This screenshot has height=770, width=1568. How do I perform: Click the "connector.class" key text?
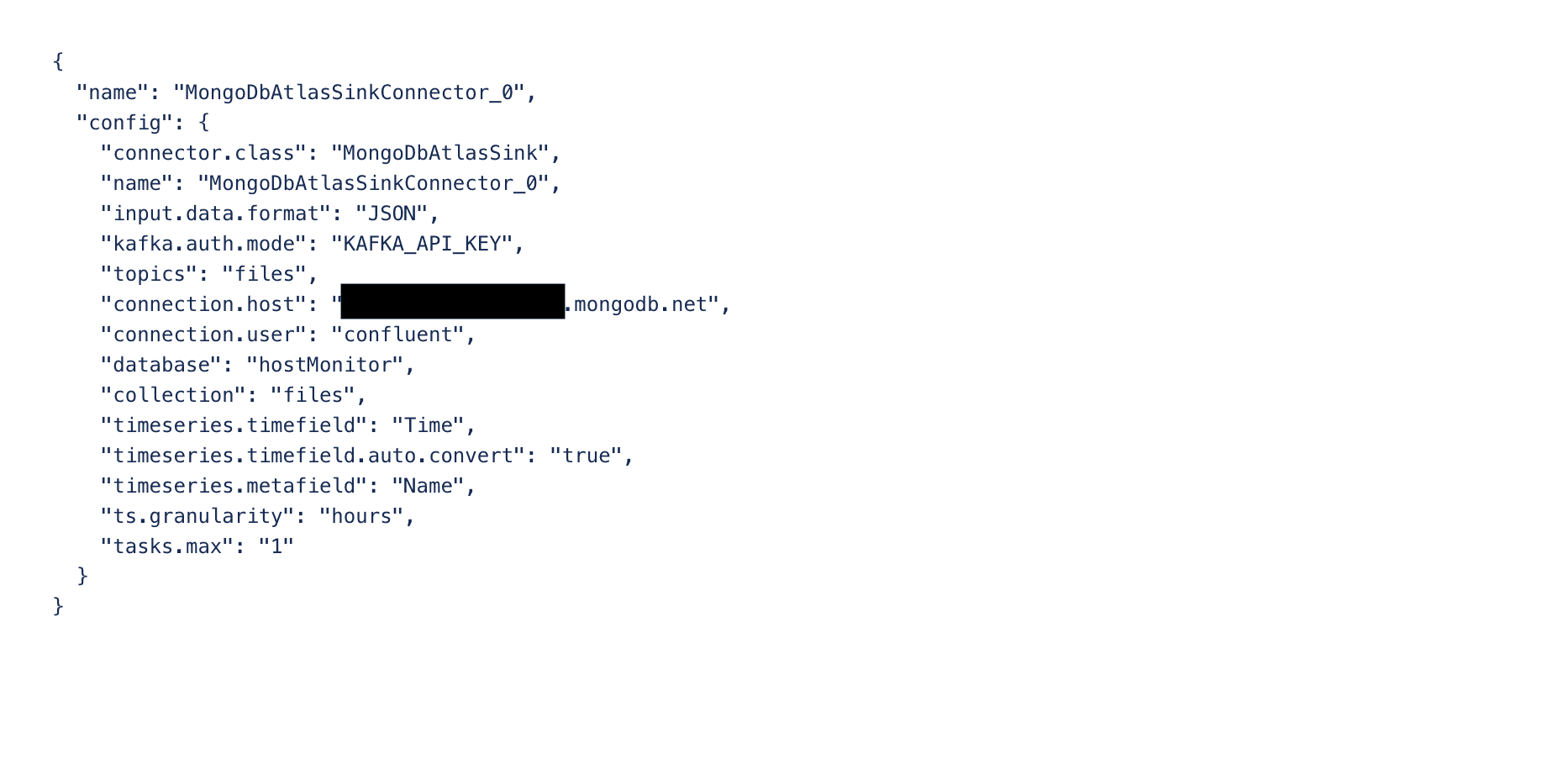click(x=204, y=153)
